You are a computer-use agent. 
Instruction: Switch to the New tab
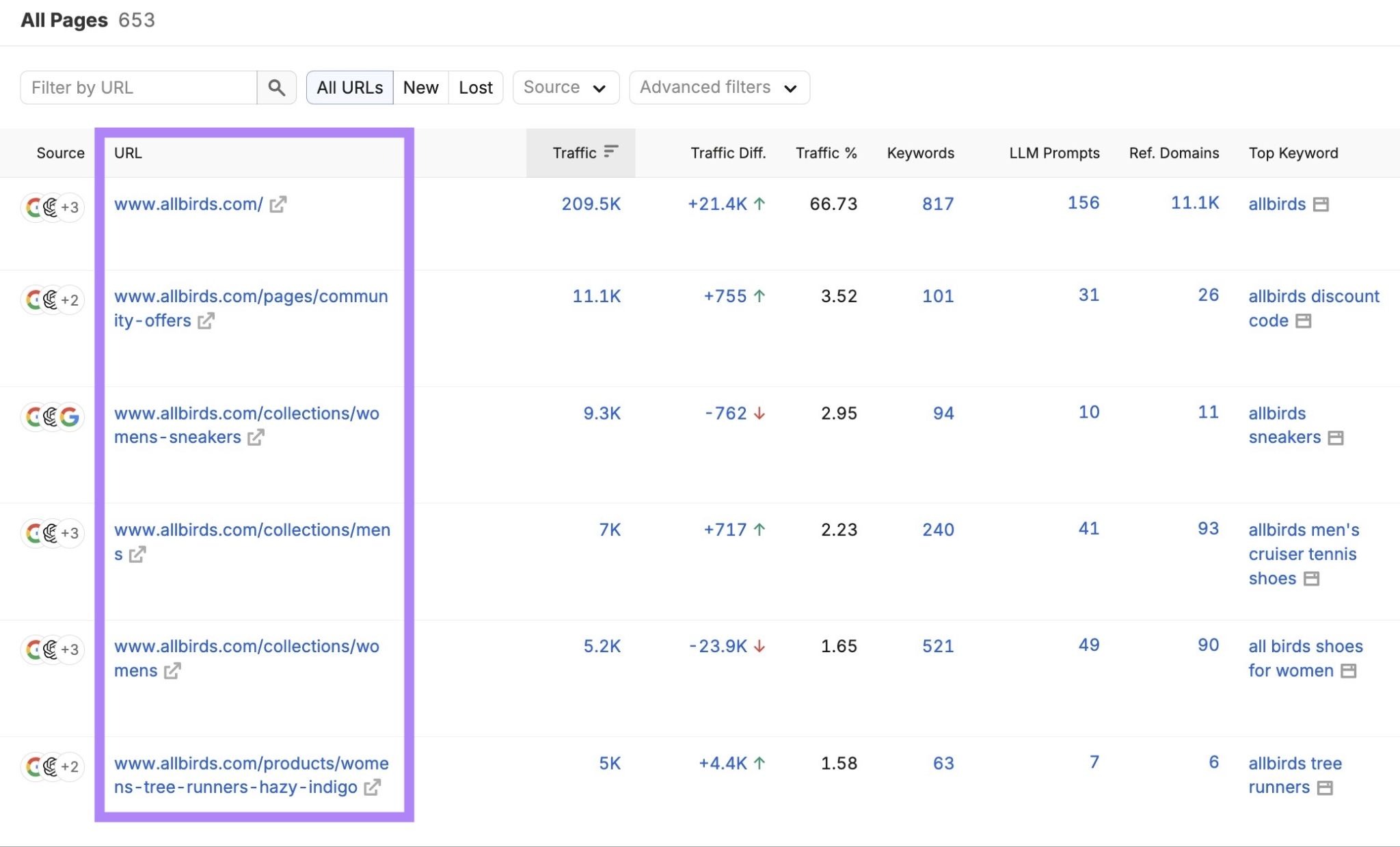tap(420, 88)
